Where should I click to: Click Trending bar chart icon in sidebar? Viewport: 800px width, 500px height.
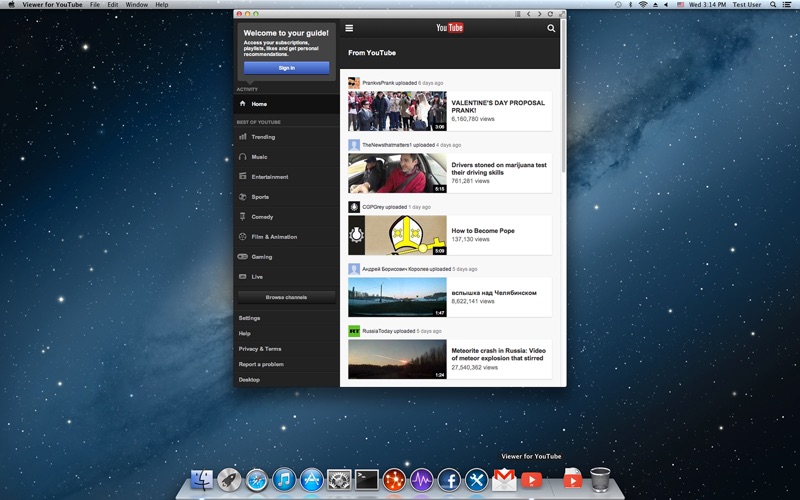(243, 137)
